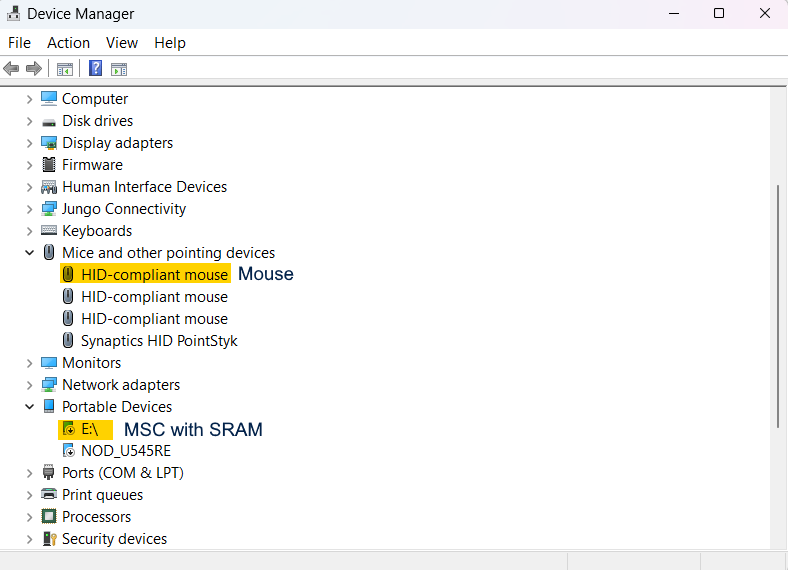788x570 pixels.
Task: Click the Synaptics HID PointStyk mouse icon
Action: 68,340
